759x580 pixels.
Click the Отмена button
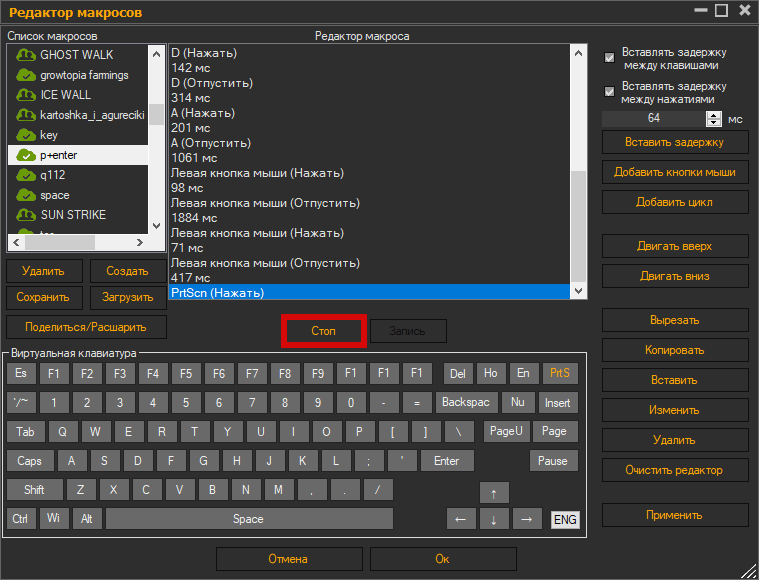coord(289,559)
